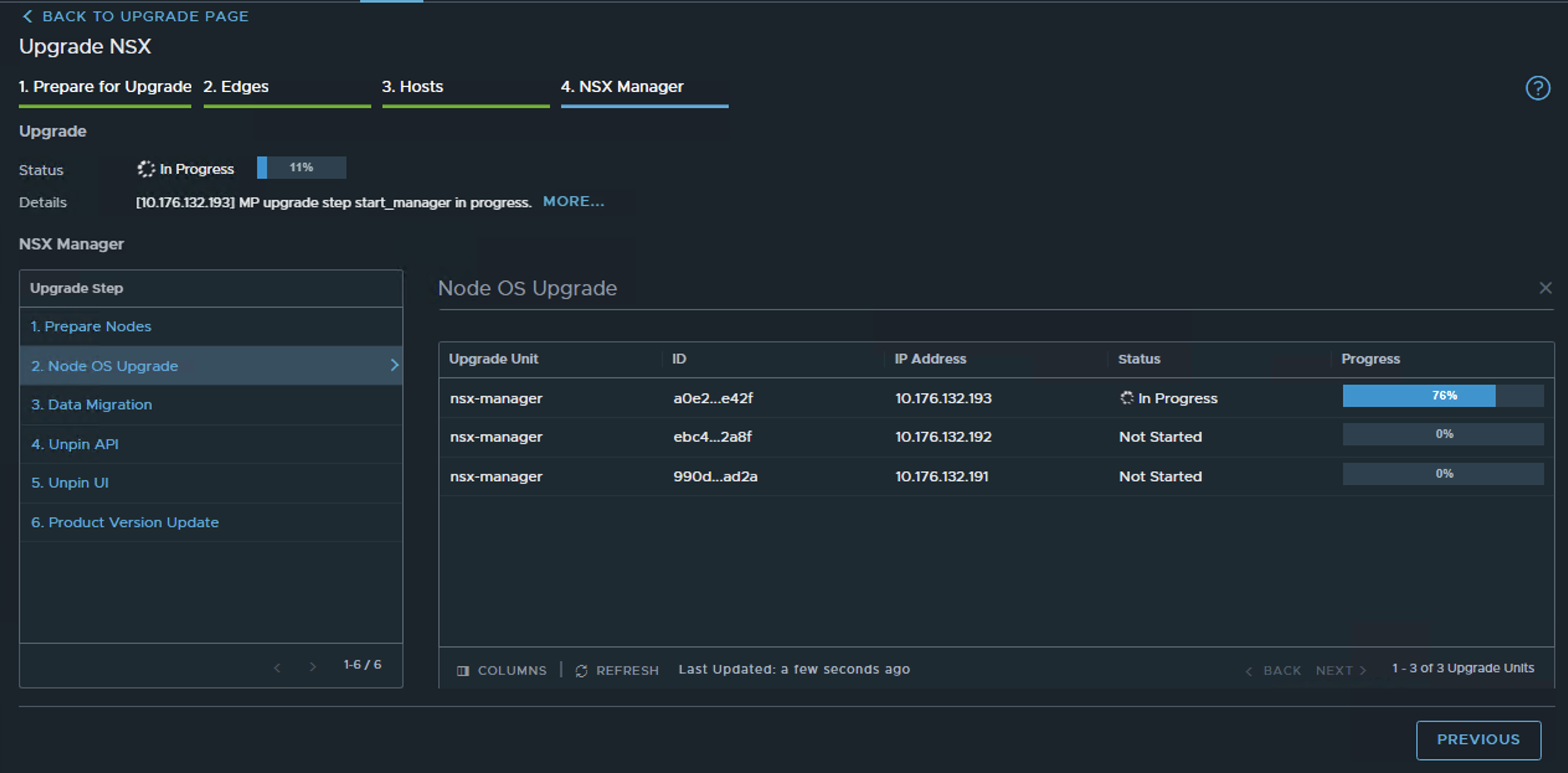Select 6. Product Version Update step

tap(125, 522)
